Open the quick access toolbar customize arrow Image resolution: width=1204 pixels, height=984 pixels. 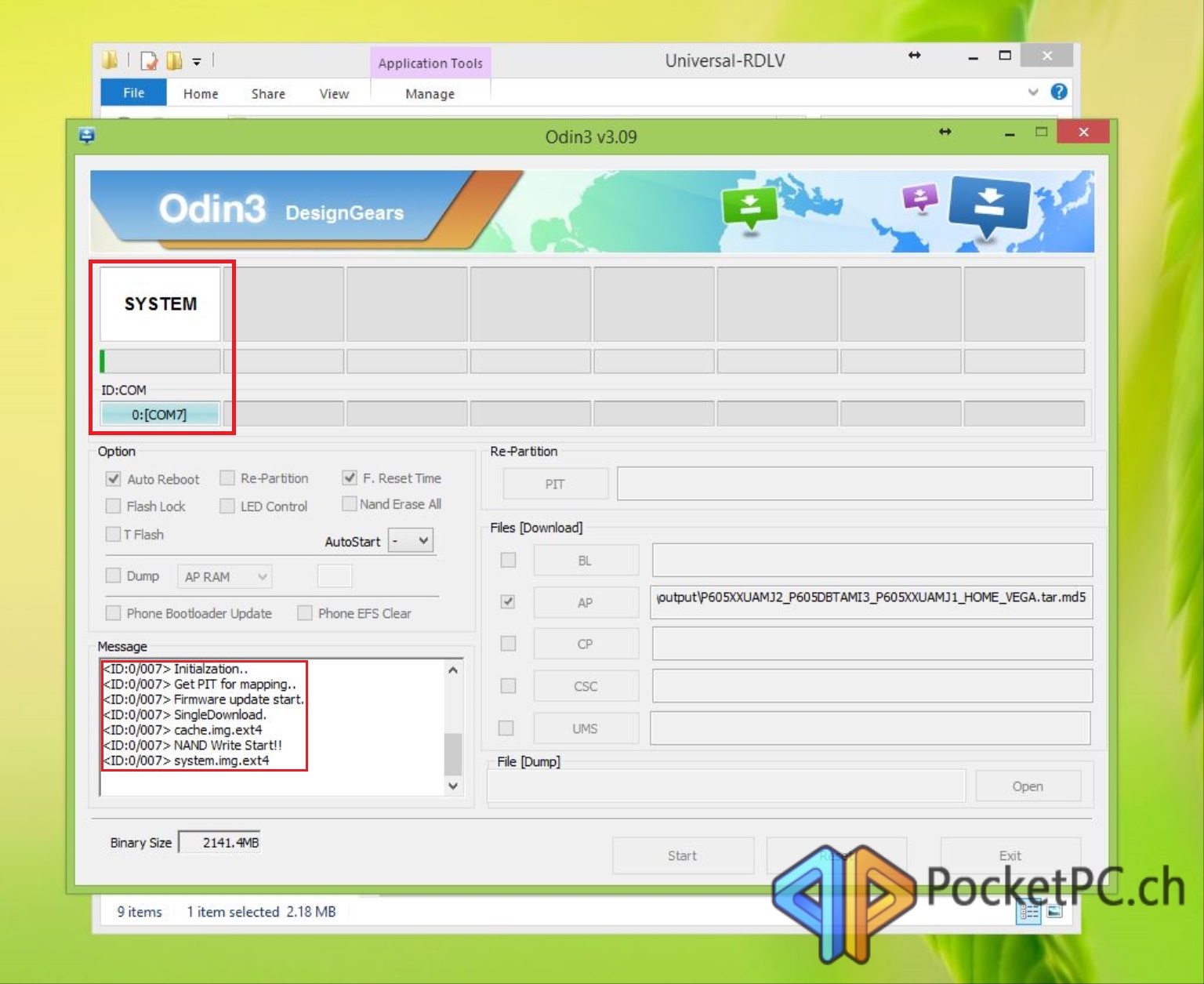197,61
